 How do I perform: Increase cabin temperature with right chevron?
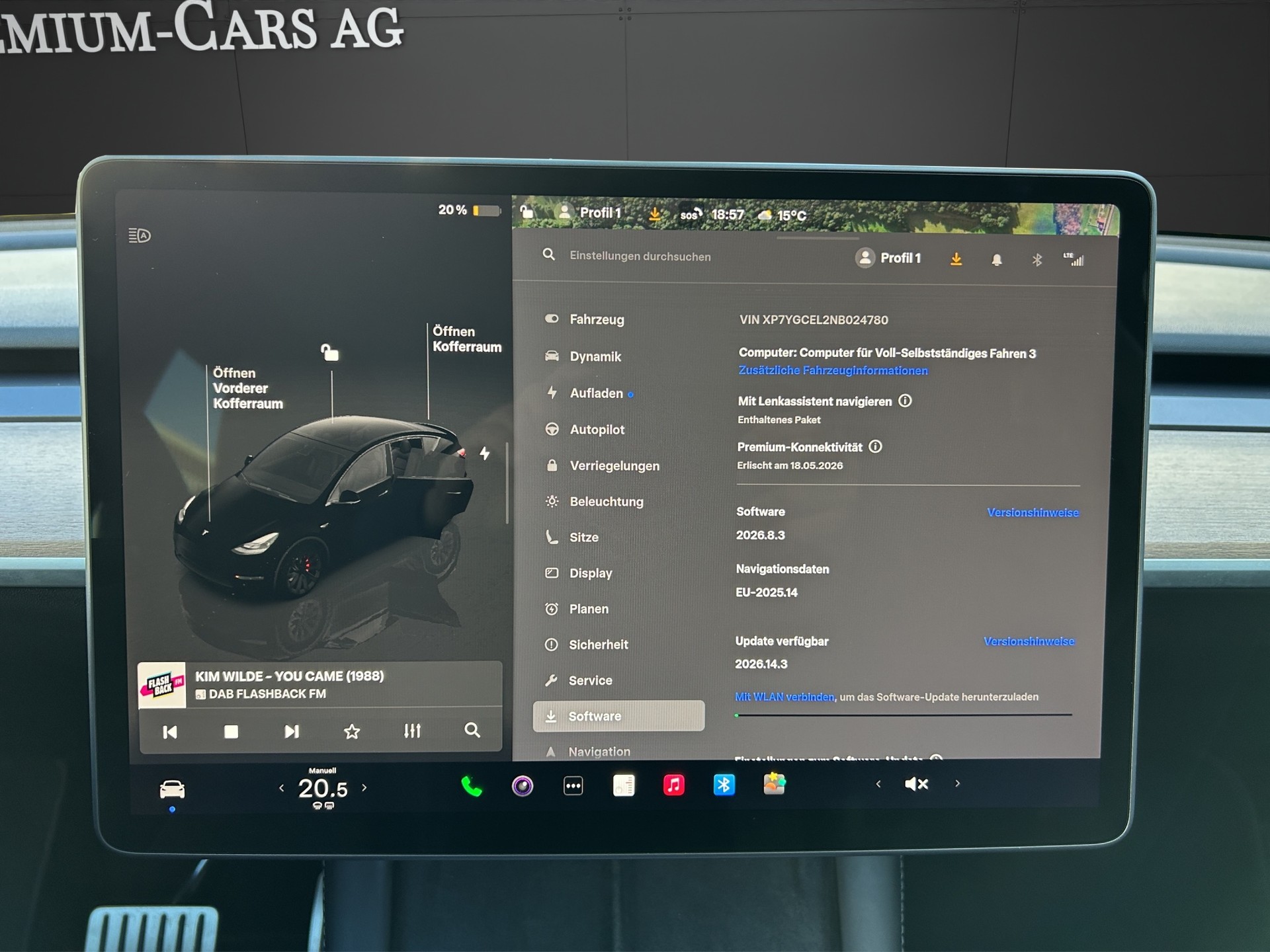click(x=364, y=788)
